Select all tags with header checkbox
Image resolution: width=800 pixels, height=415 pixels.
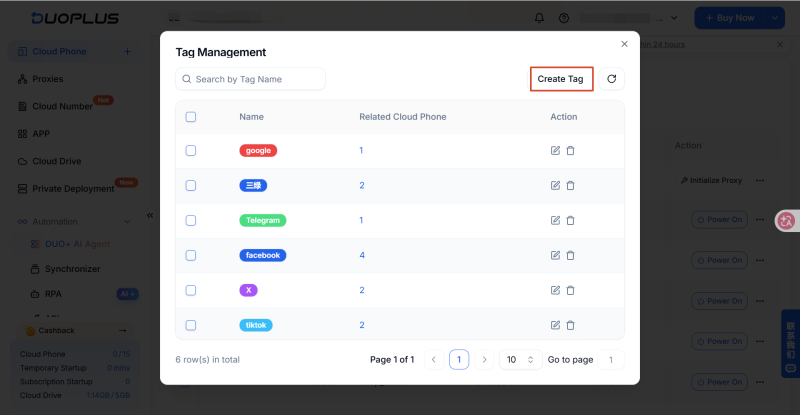coord(191,117)
